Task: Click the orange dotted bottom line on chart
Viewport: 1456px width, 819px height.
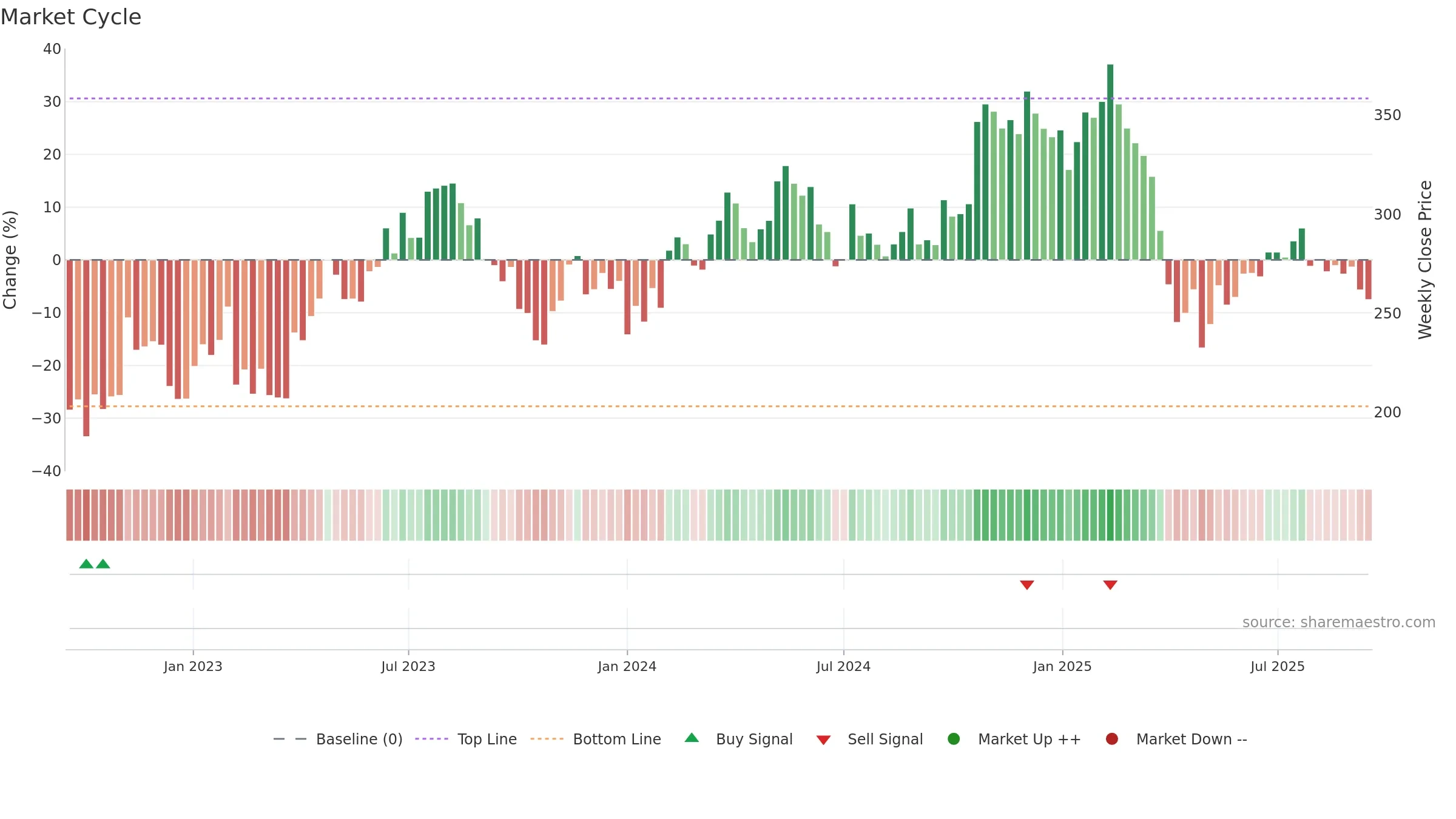Action: pyautogui.click(x=719, y=406)
